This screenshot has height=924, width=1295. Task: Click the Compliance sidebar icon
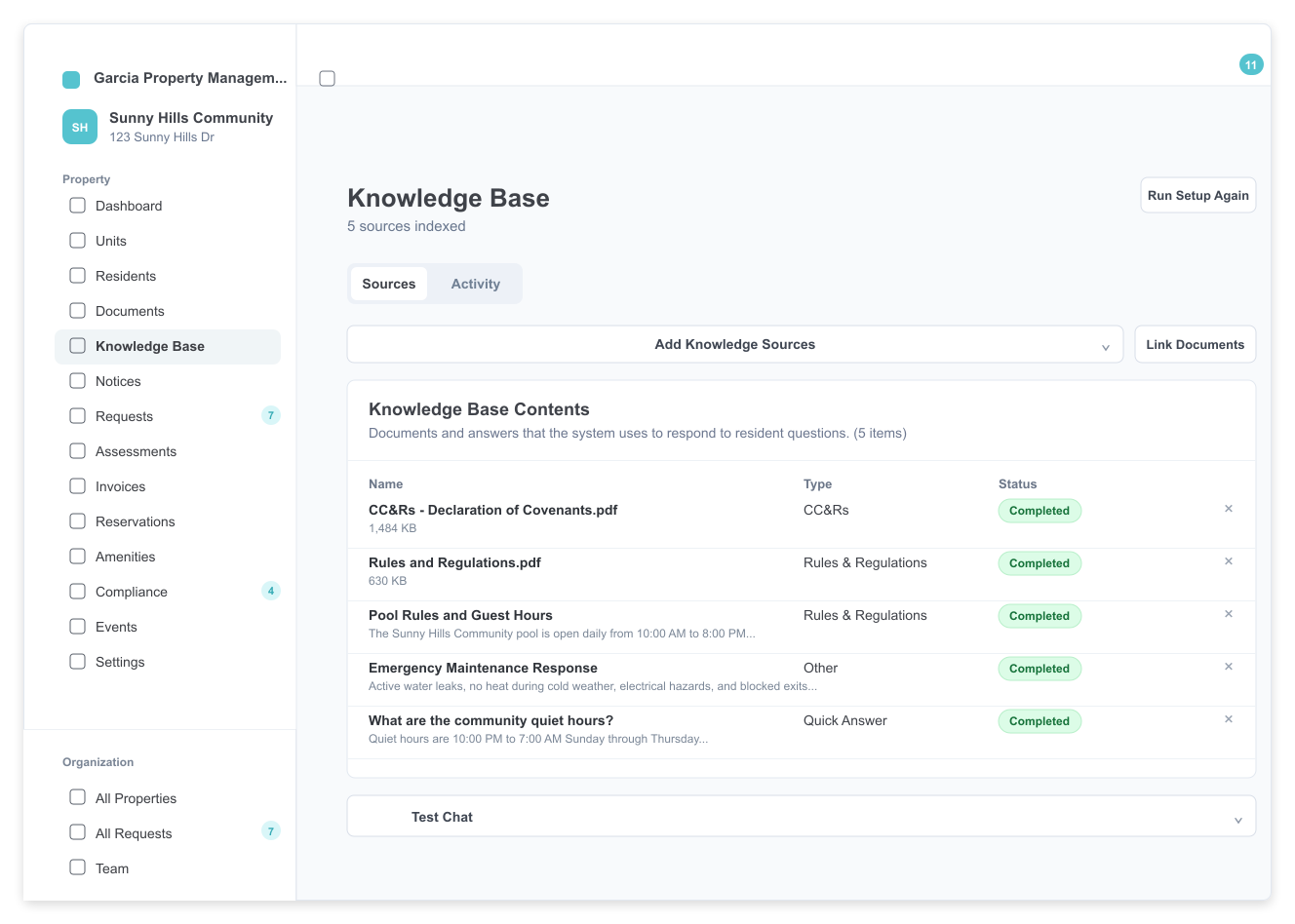[78, 592]
